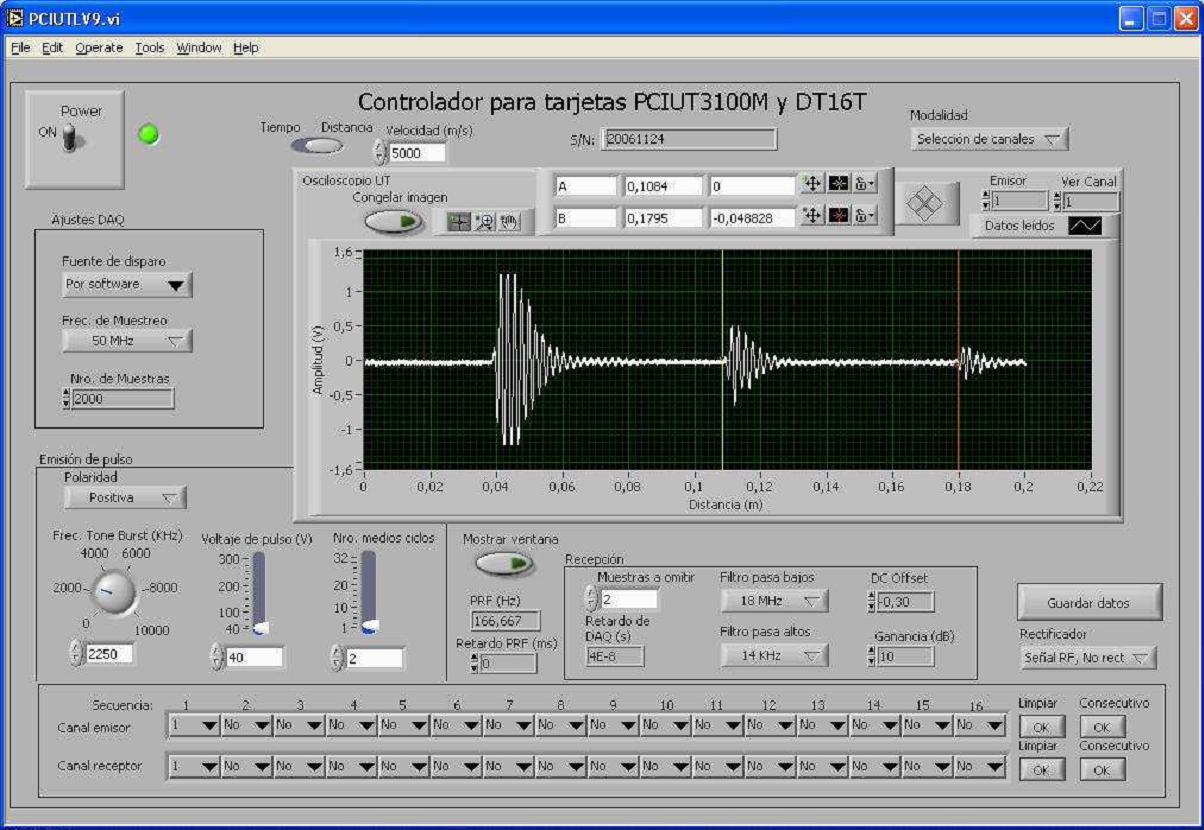Toggle the Congelar imagen button

[393, 222]
